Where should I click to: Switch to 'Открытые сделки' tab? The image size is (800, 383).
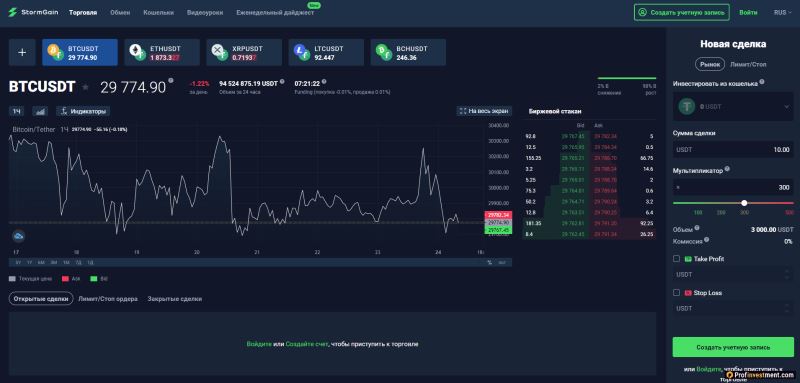point(41,299)
